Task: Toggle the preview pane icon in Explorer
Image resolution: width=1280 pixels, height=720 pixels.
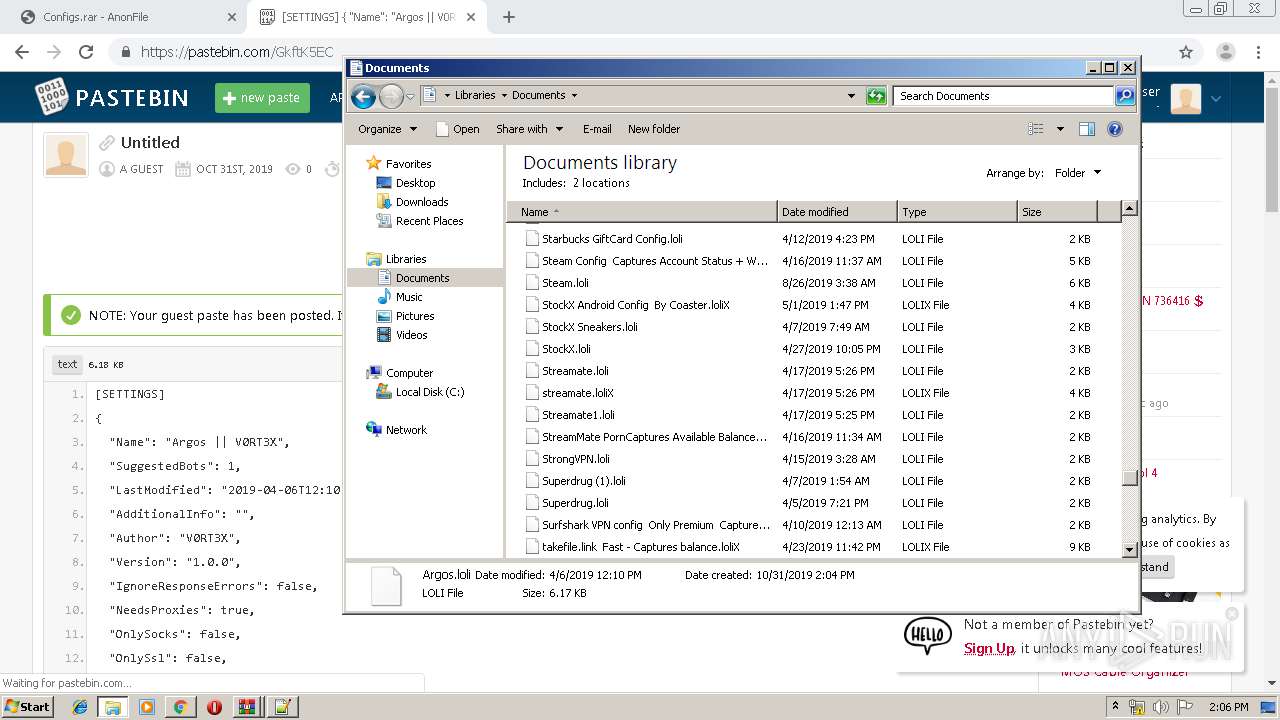Action: (x=1087, y=129)
